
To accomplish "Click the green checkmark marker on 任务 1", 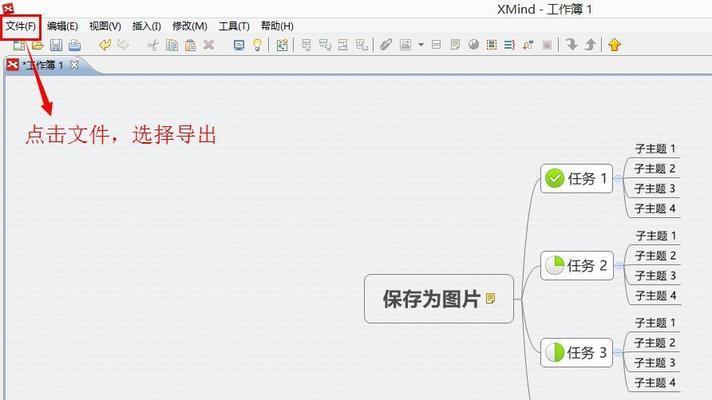I will pos(554,178).
